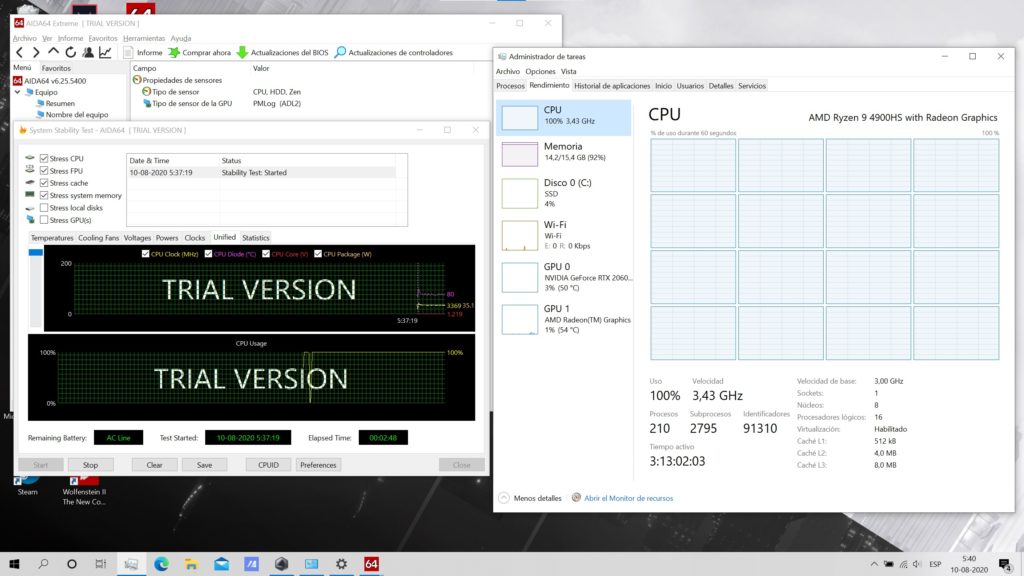This screenshot has height=576, width=1024.
Task: Open the AIDA64 graph chart toolbar icon
Action: coord(105,52)
